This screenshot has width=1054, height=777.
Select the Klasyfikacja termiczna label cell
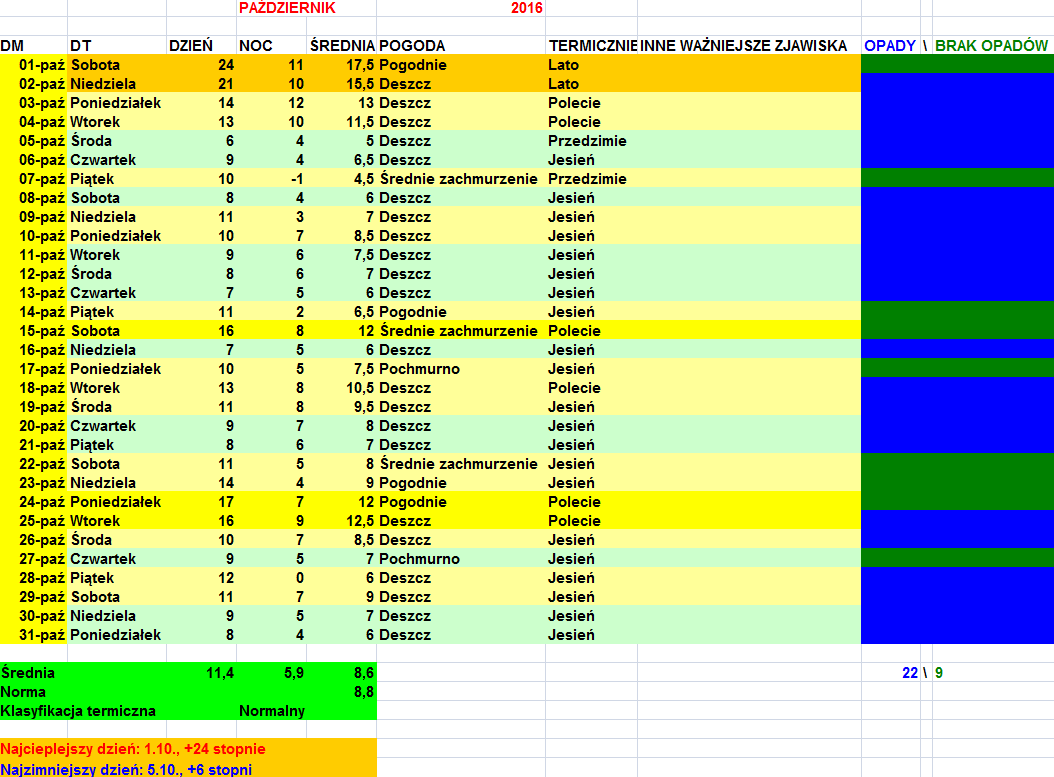click(78, 711)
